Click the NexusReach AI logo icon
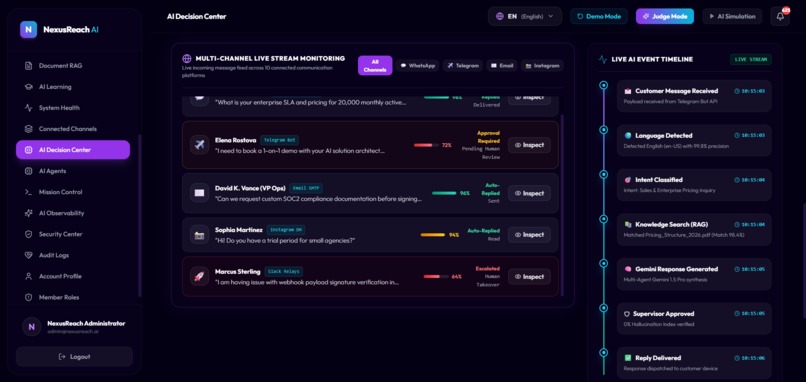 click(x=29, y=30)
